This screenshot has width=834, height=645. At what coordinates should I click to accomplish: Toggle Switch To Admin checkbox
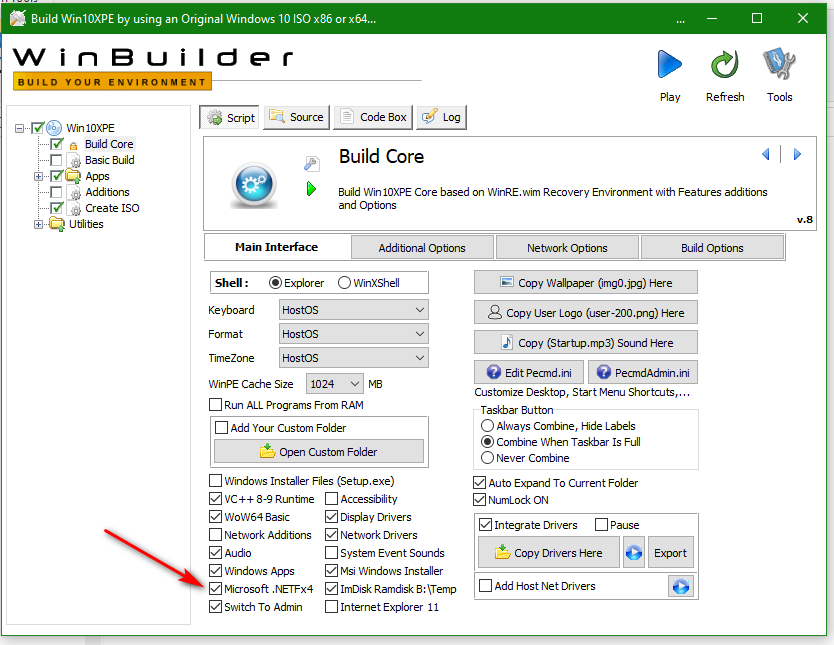215,607
